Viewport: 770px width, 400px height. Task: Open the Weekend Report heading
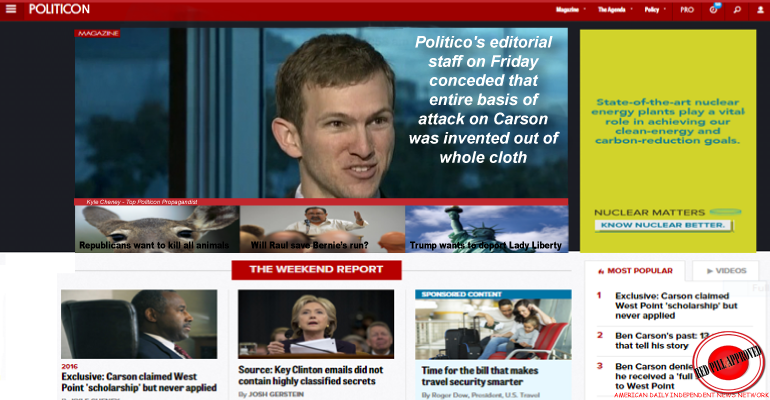click(316, 269)
